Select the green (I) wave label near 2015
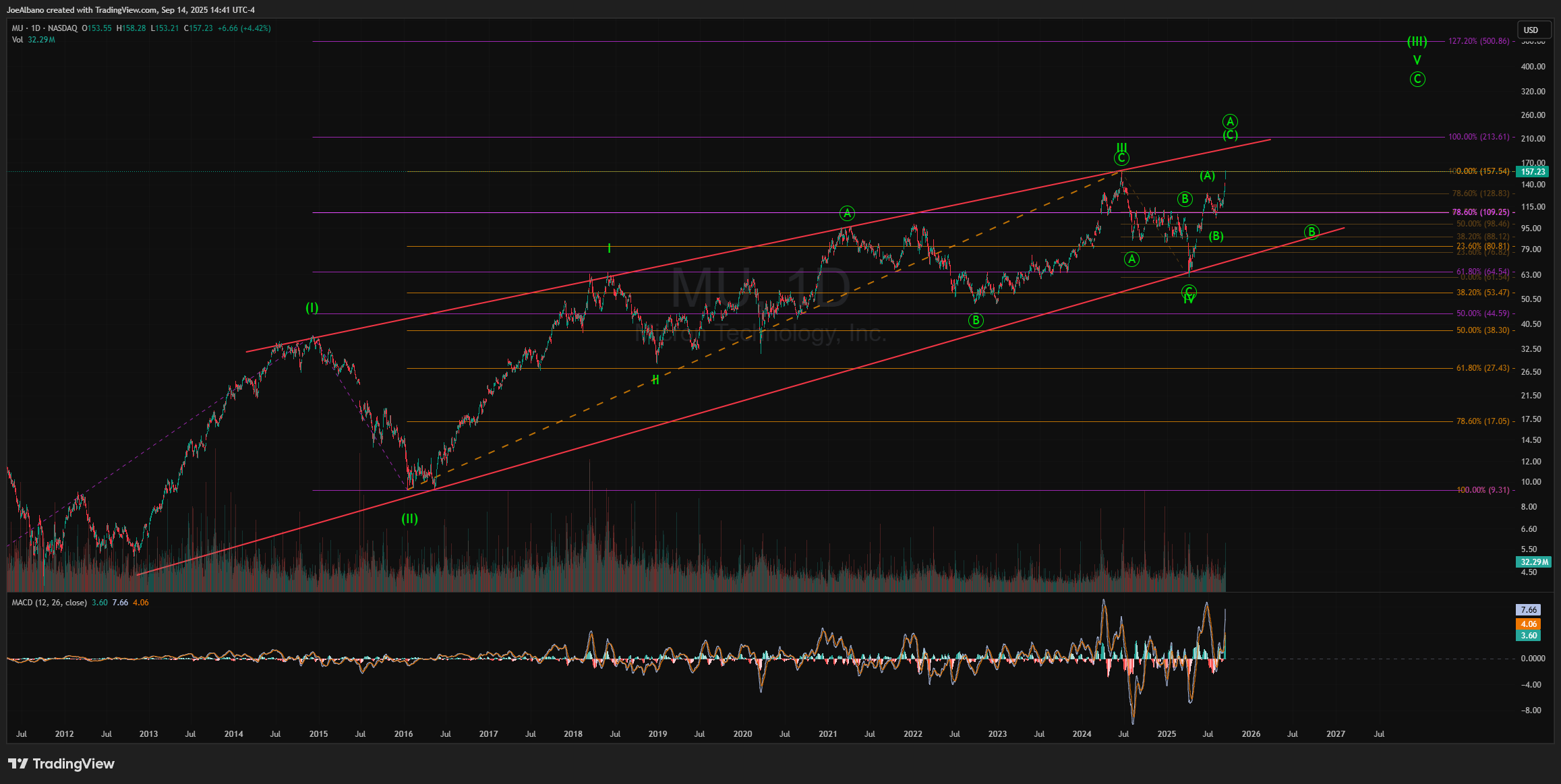 point(312,308)
